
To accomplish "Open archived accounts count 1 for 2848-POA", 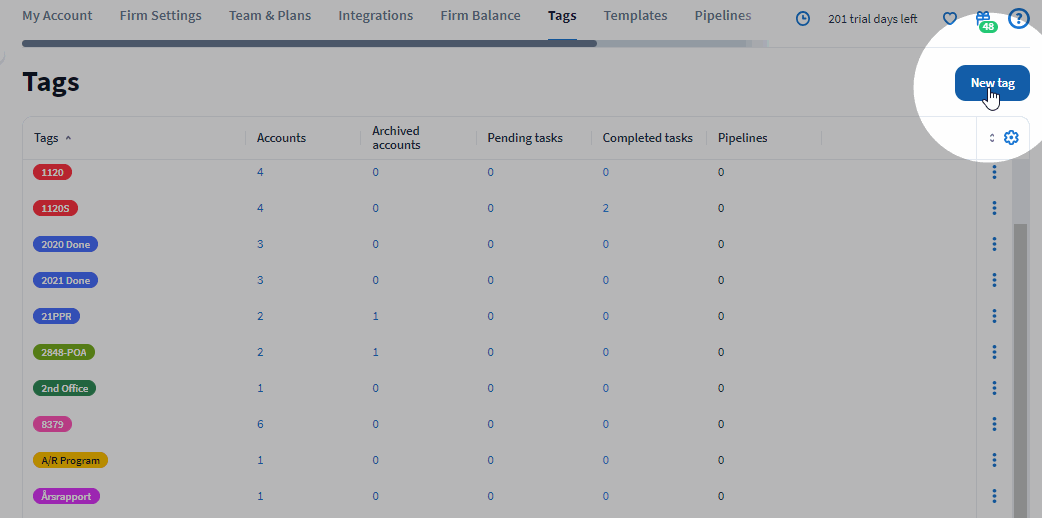I will 375,352.
